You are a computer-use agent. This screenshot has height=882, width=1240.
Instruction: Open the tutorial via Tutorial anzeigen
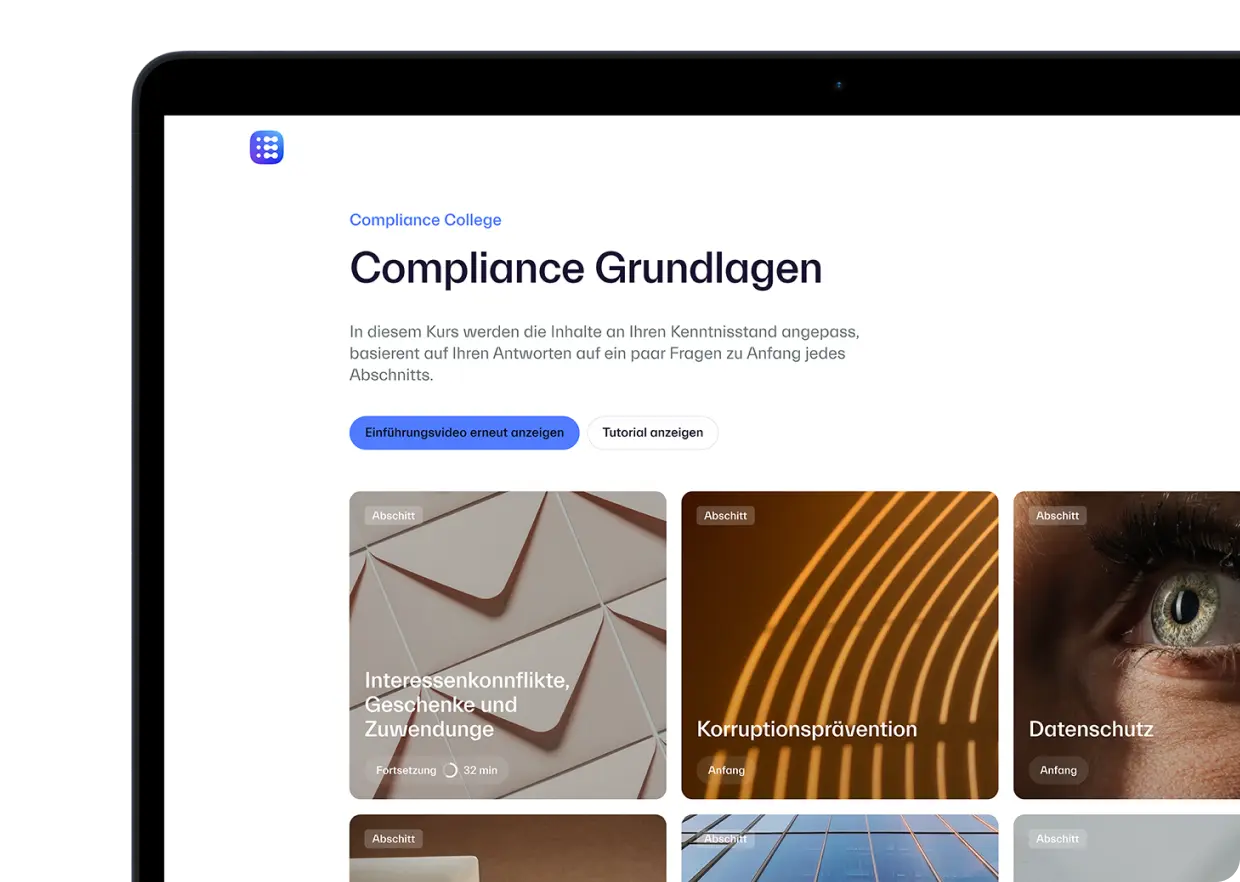(x=652, y=432)
